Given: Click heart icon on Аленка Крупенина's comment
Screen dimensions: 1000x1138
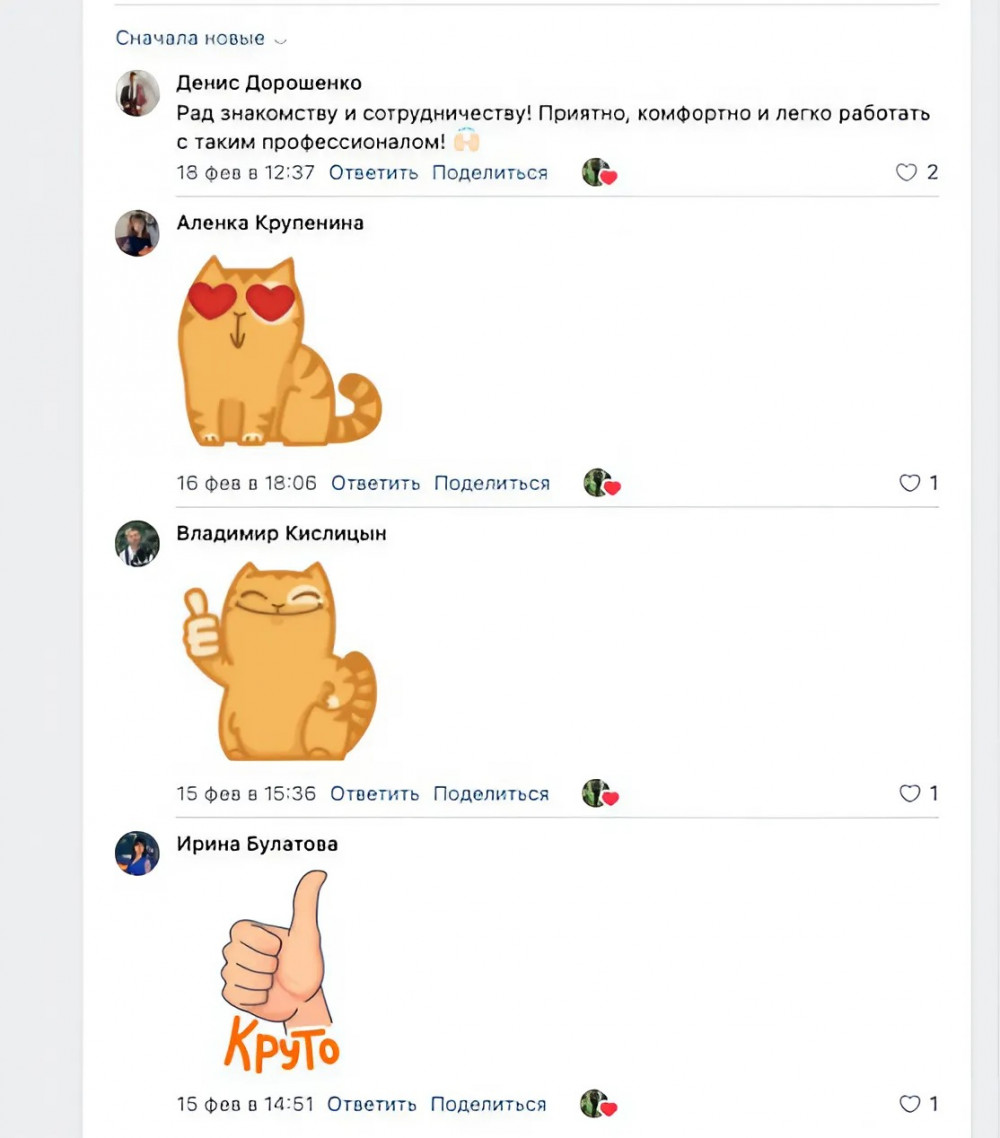Looking at the screenshot, I should (909, 483).
